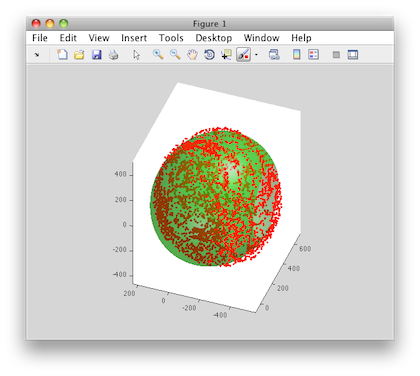
Task: Choose the Pan hand tool
Action: click(x=192, y=54)
